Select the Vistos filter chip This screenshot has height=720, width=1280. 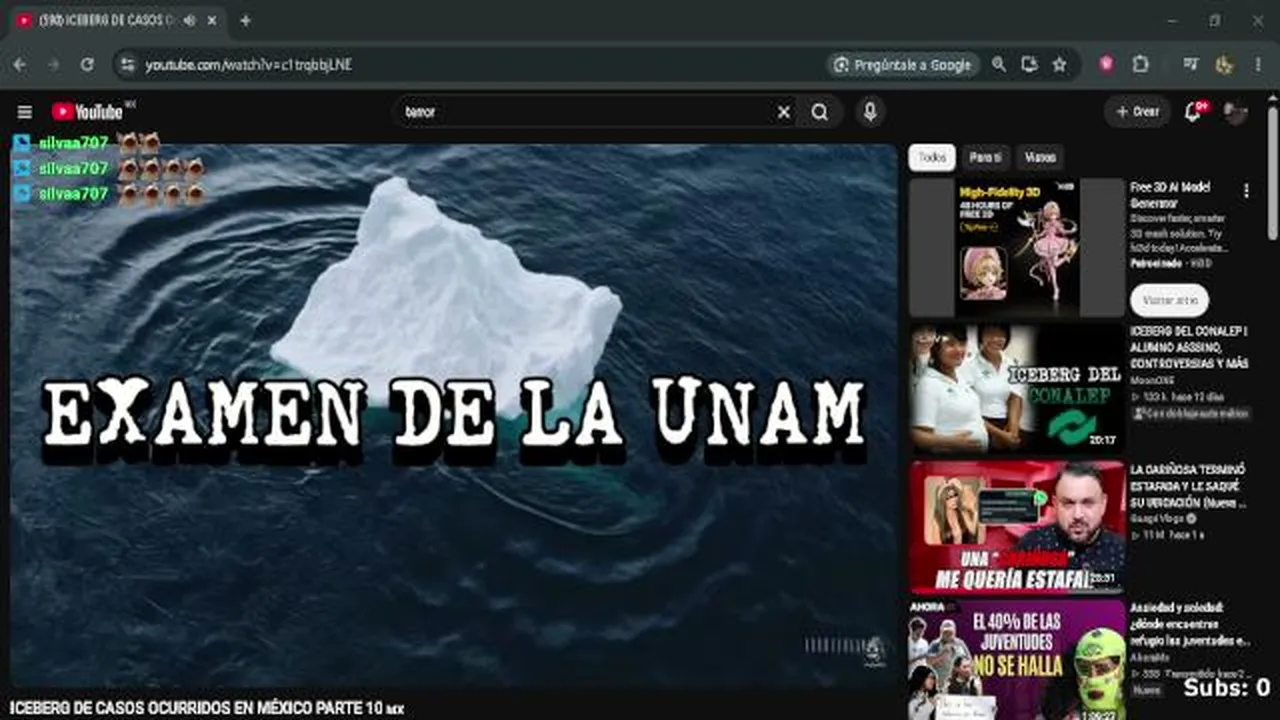(x=1040, y=157)
